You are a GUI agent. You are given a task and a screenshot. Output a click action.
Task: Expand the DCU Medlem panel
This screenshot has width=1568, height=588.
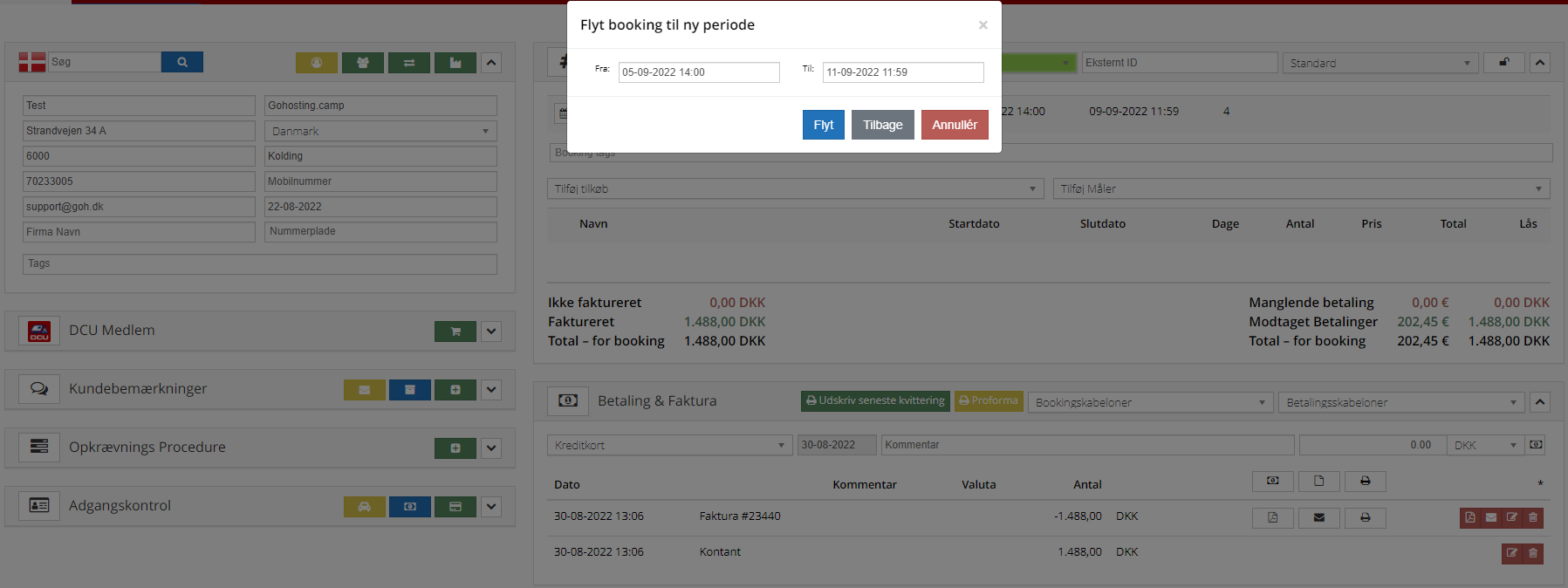pyautogui.click(x=491, y=332)
